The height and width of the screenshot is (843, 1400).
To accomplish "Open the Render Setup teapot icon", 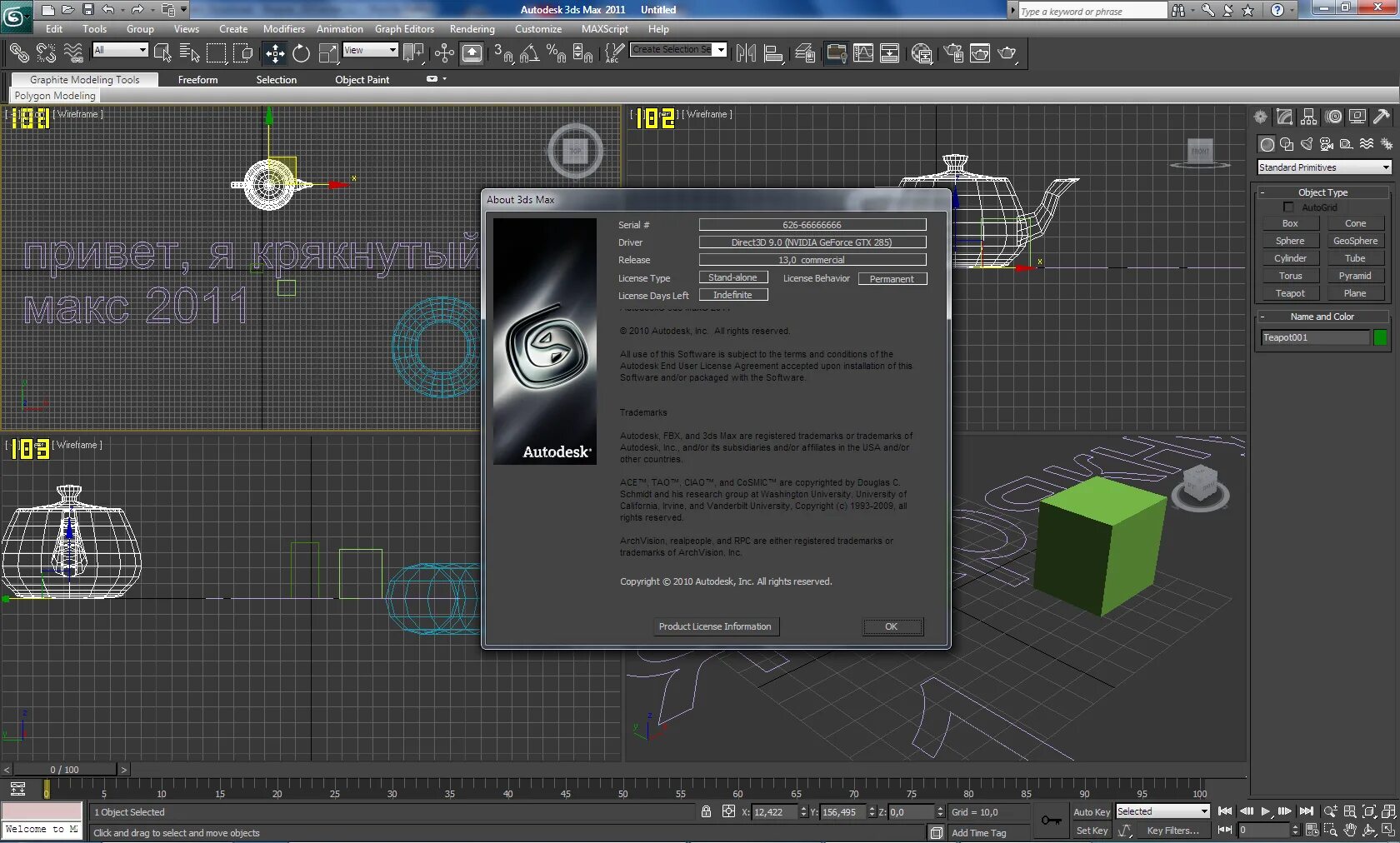I will tap(953, 53).
